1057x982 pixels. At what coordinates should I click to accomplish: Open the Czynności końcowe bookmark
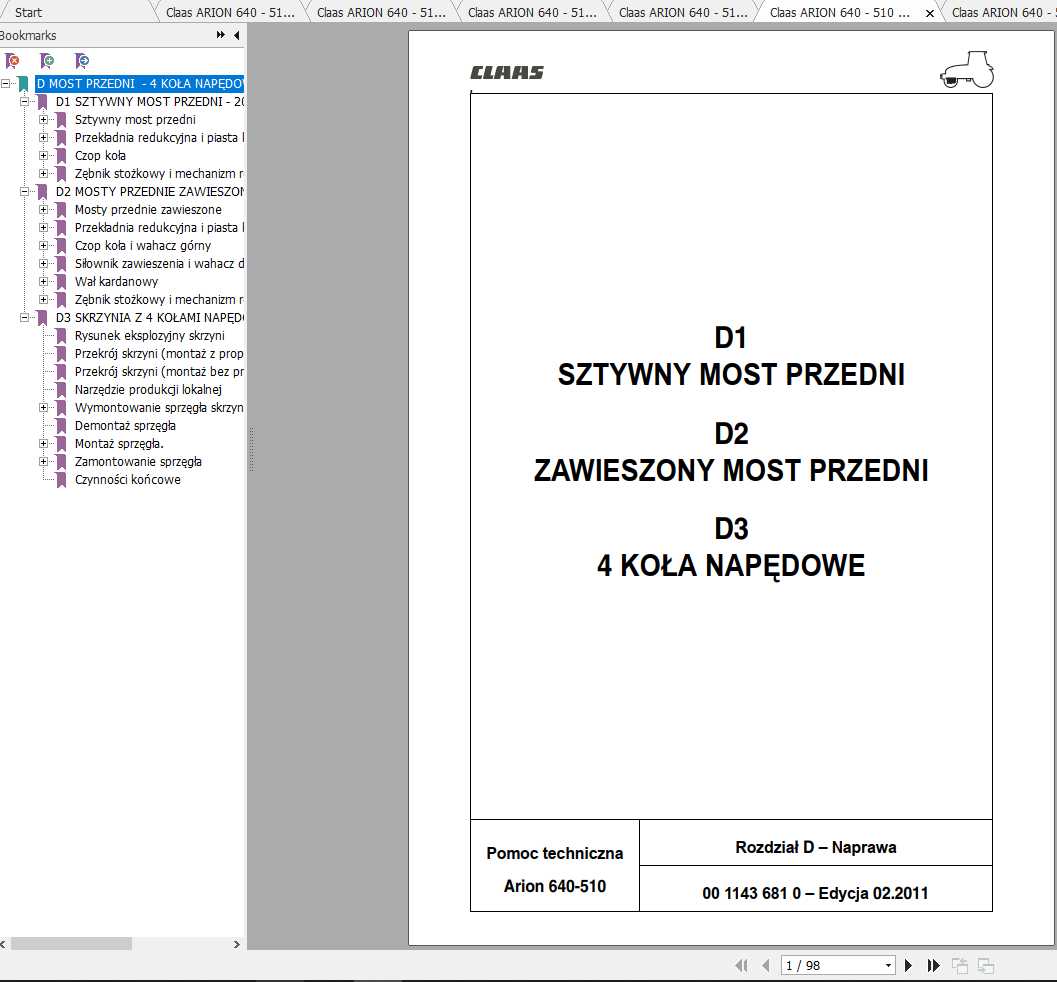tap(127, 480)
